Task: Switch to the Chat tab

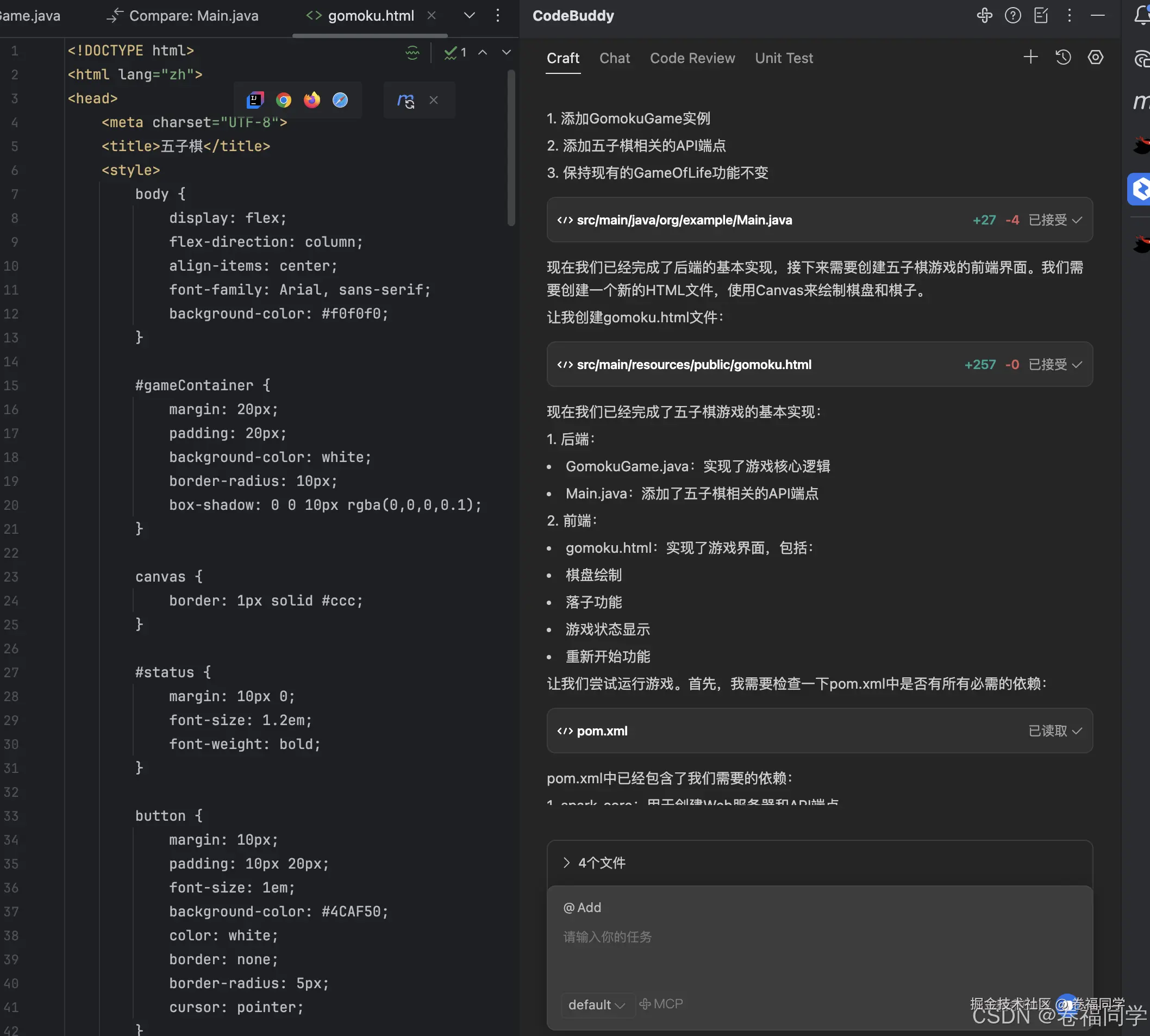Action: pyautogui.click(x=615, y=58)
